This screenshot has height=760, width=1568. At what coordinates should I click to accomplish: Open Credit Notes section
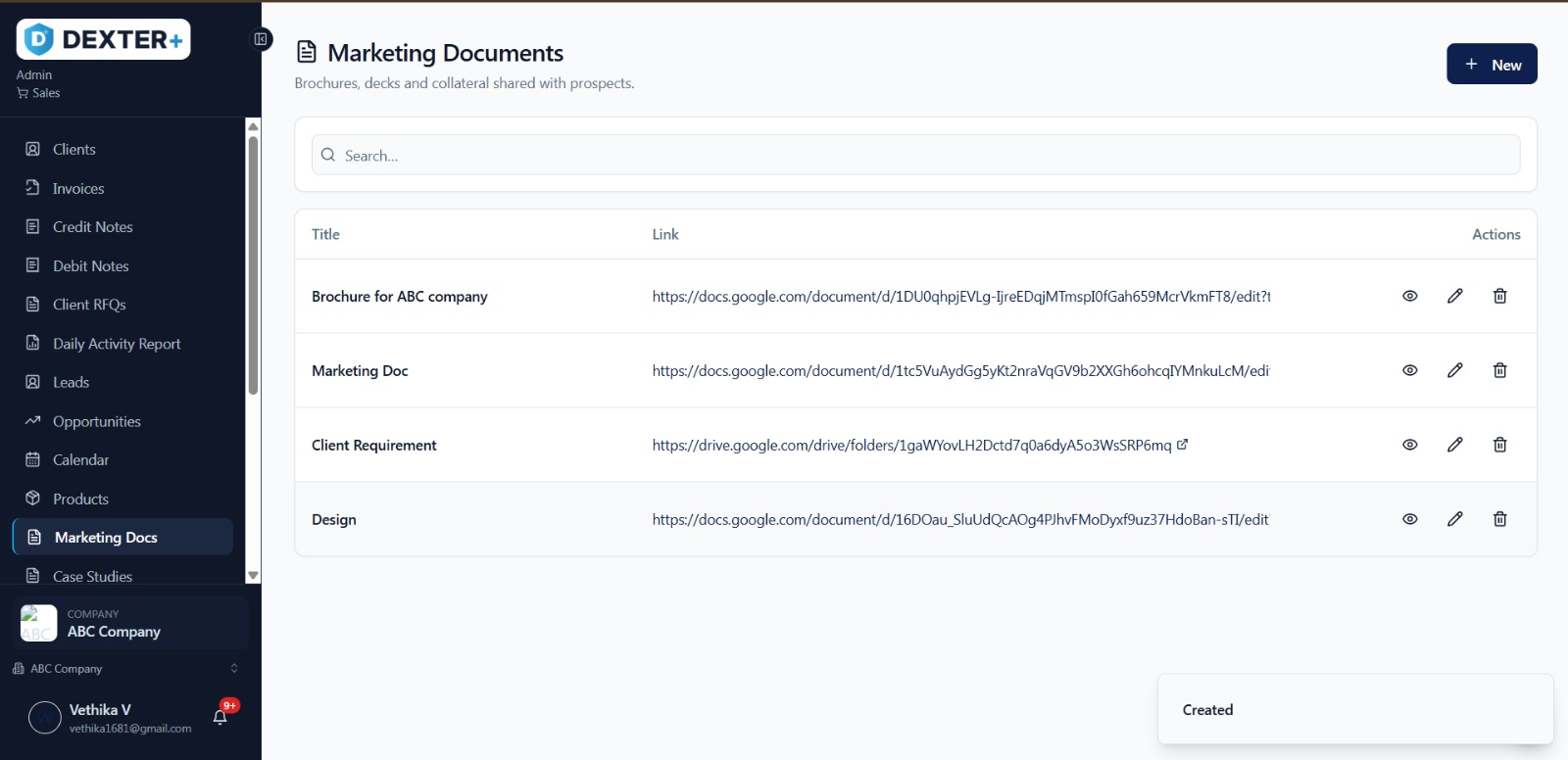[122, 226]
